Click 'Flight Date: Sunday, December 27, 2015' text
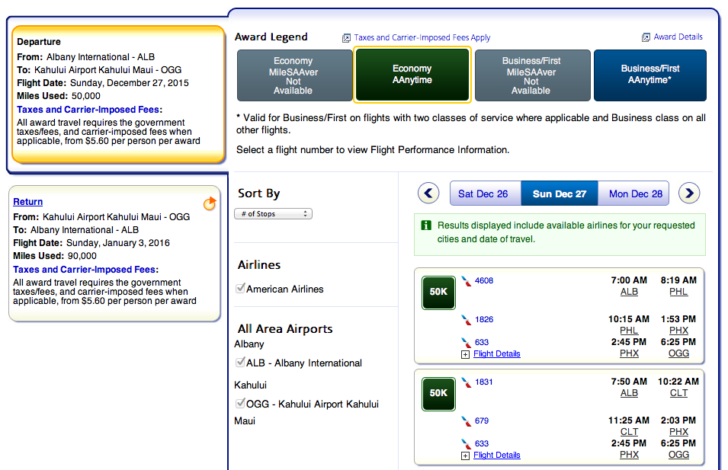This screenshot has width=728, height=470. click(x=103, y=83)
